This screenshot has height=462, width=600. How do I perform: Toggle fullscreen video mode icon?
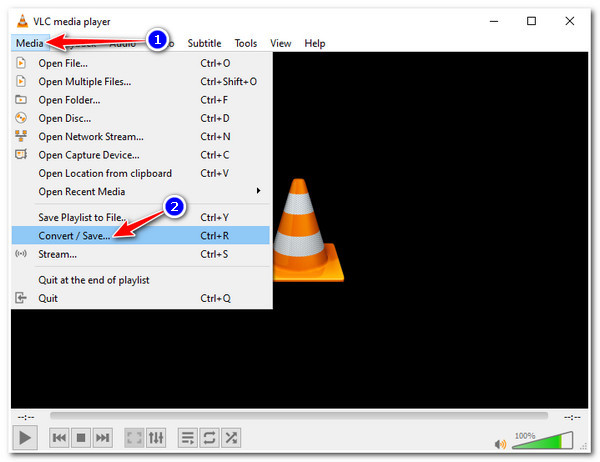pos(134,438)
